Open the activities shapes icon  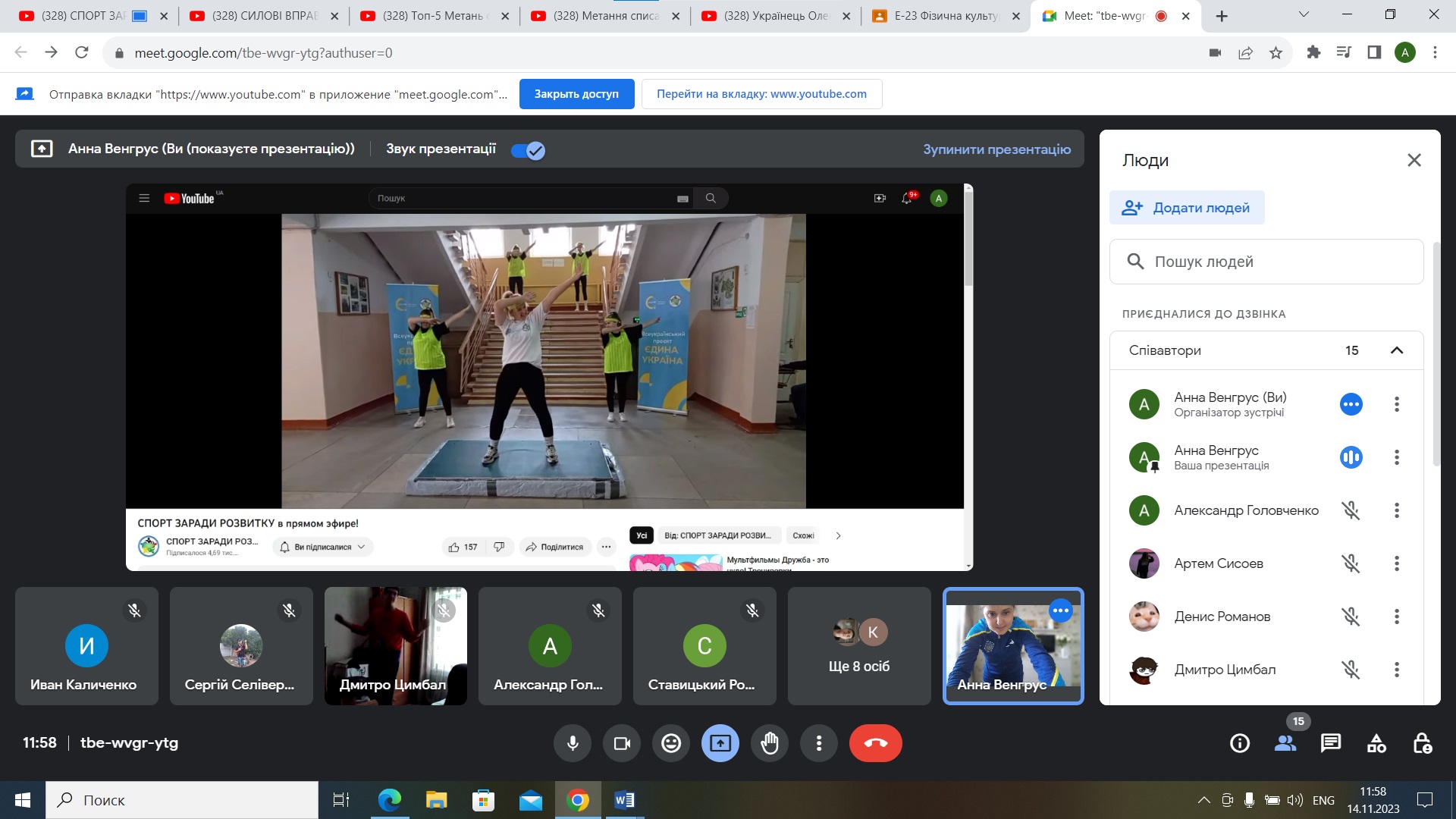coord(1376,743)
